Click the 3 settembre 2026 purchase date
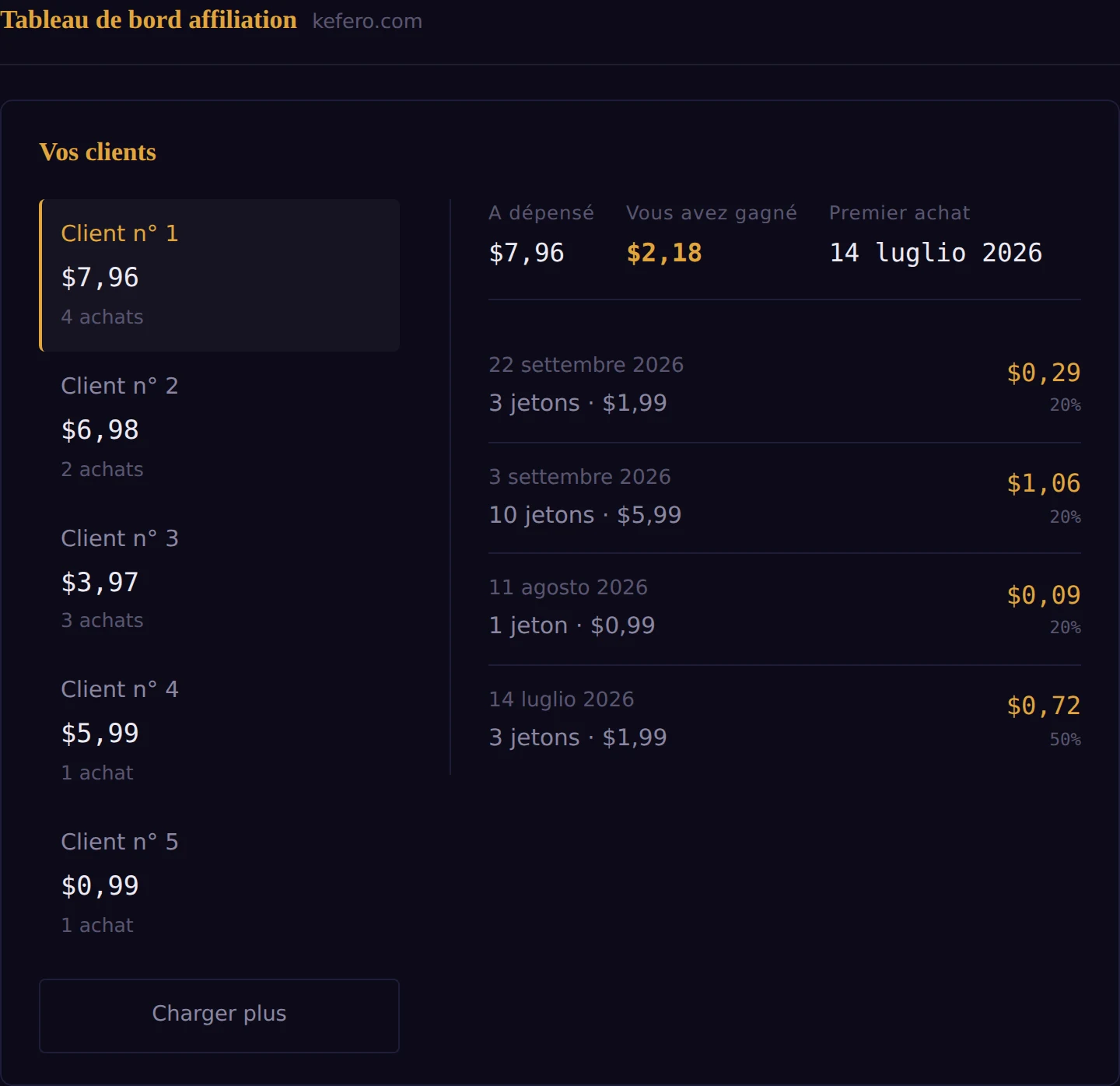The width and height of the screenshot is (1120, 1086). pos(580,477)
